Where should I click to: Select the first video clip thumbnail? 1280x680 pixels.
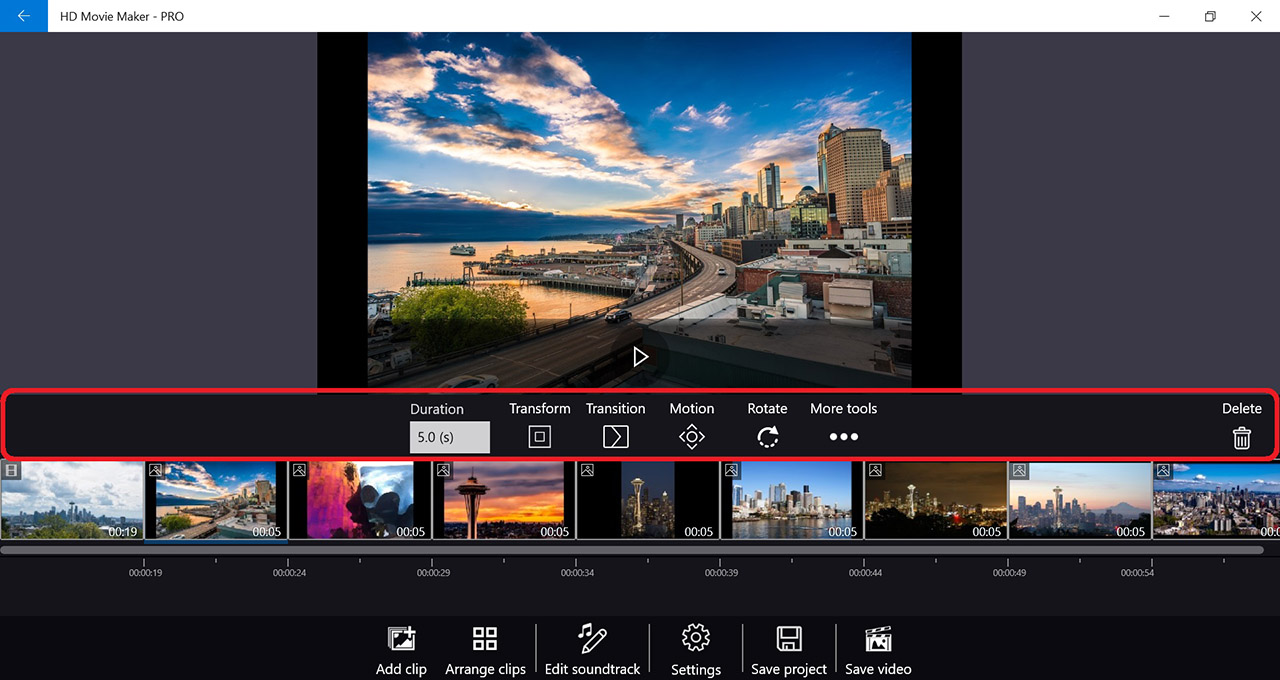click(x=72, y=500)
